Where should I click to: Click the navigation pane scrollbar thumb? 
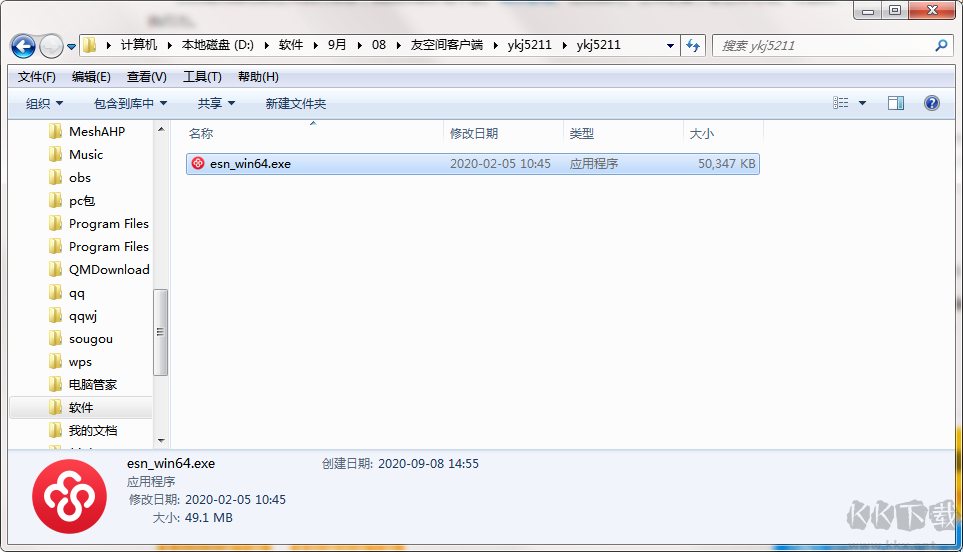(160, 332)
